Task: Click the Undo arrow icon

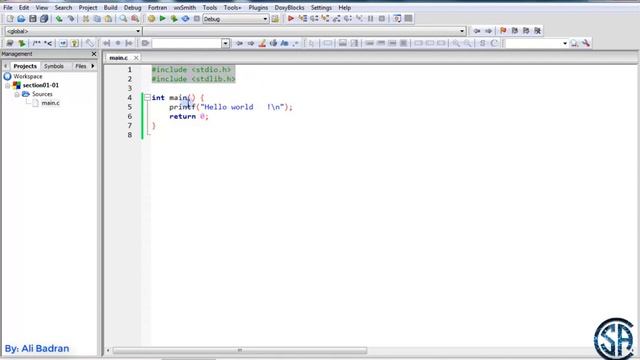Action: [x=59, y=19]
